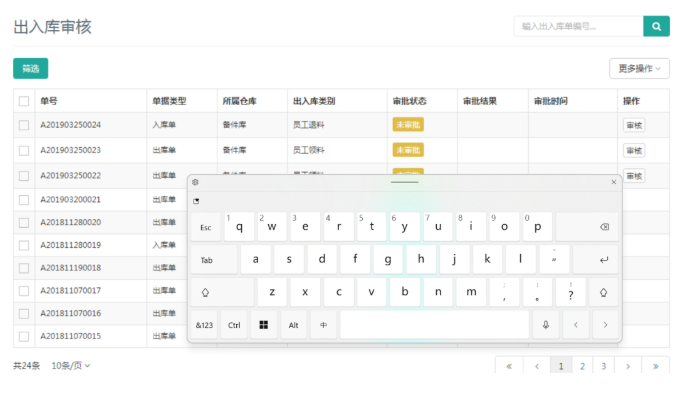Open the 10条/页 page size dropdown
Image resolution: width=686 pixels, height=399 pixels.
coord(71,365)
